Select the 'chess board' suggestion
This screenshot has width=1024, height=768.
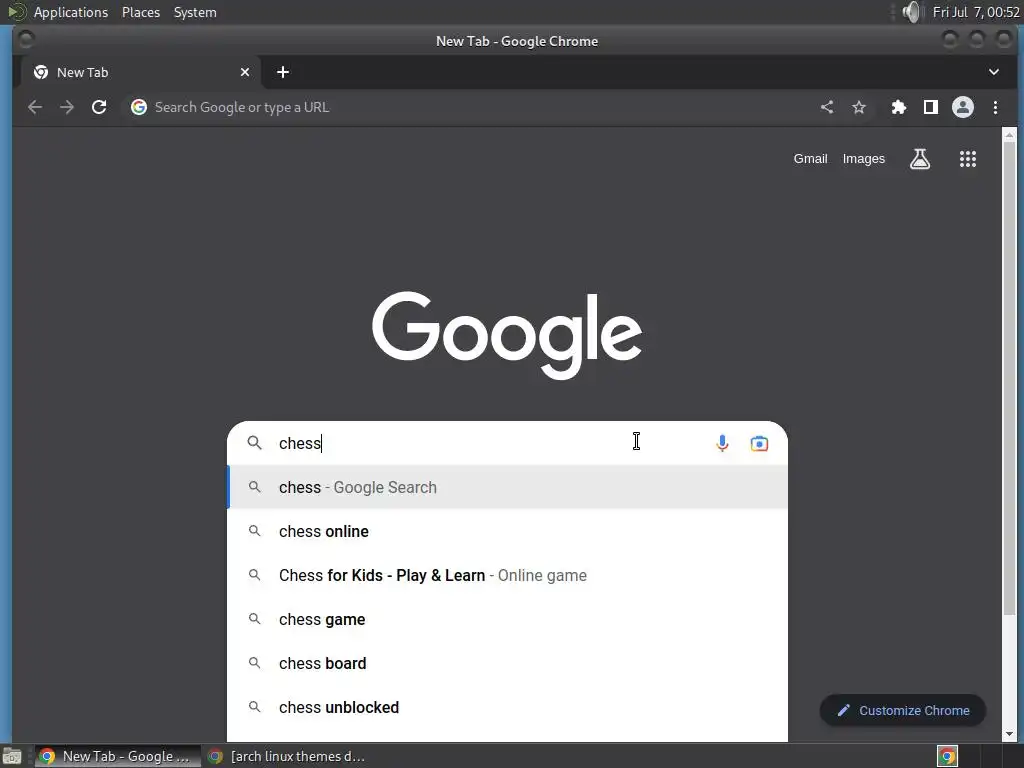pos(507,664)
